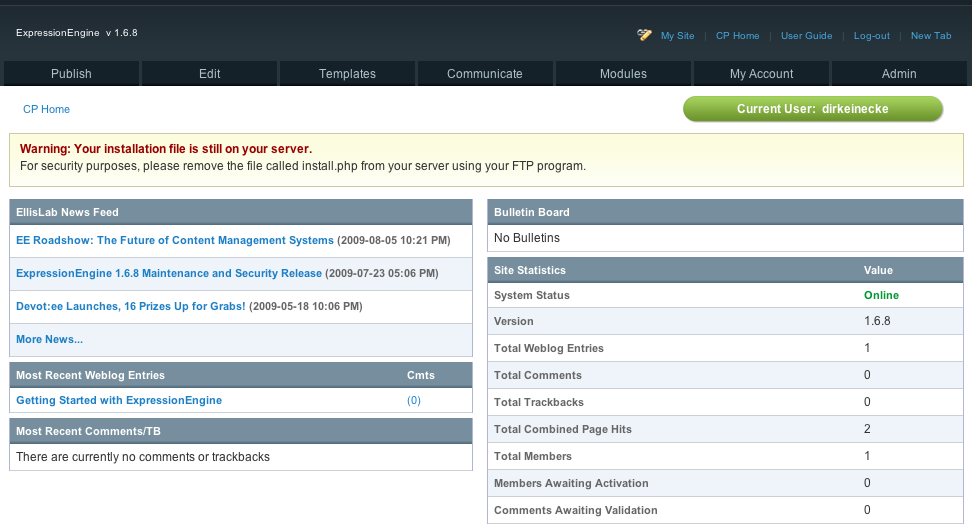Click the Online system status value
Image resolution: width=972 pixels, height=526 pixels.
tap(881, 296)
